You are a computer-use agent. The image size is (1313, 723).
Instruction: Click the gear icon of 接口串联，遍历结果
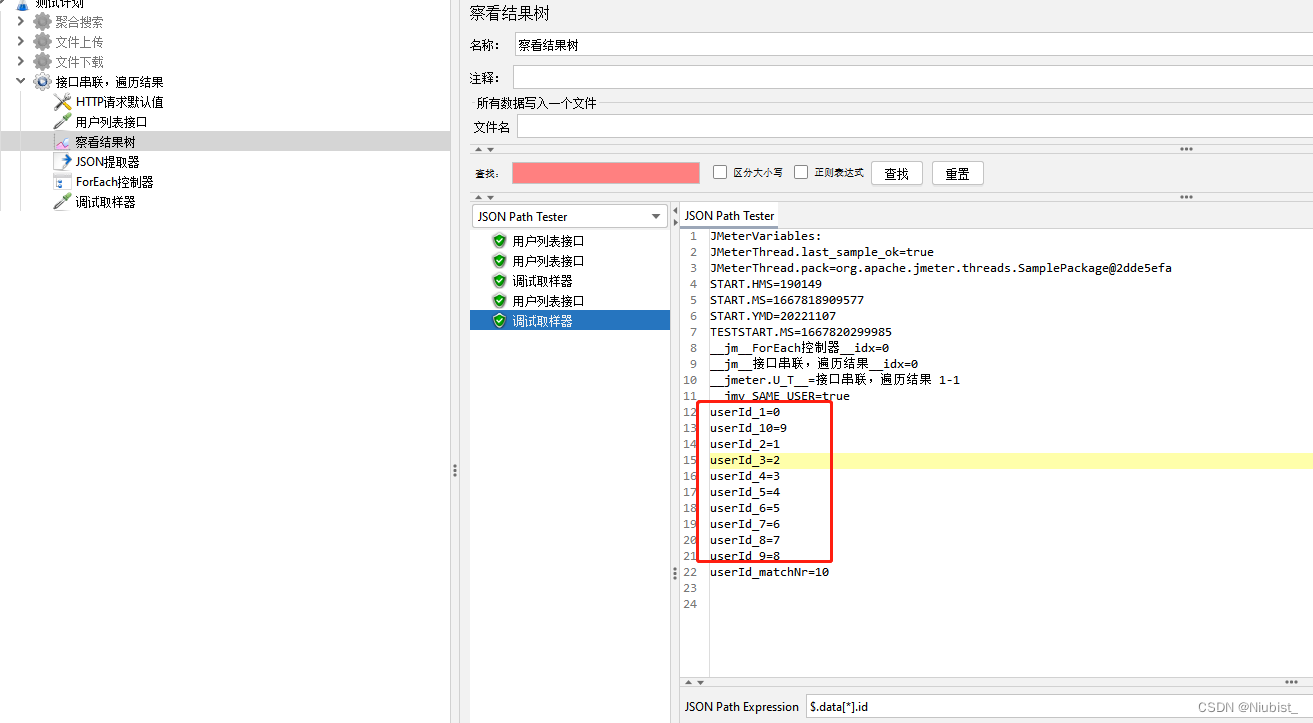point(42,82)
